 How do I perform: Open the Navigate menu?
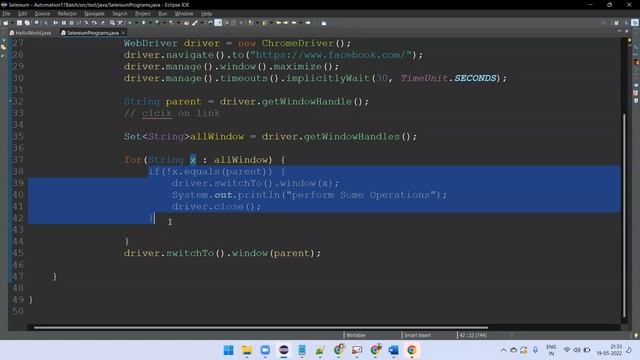tap(94, 13)
